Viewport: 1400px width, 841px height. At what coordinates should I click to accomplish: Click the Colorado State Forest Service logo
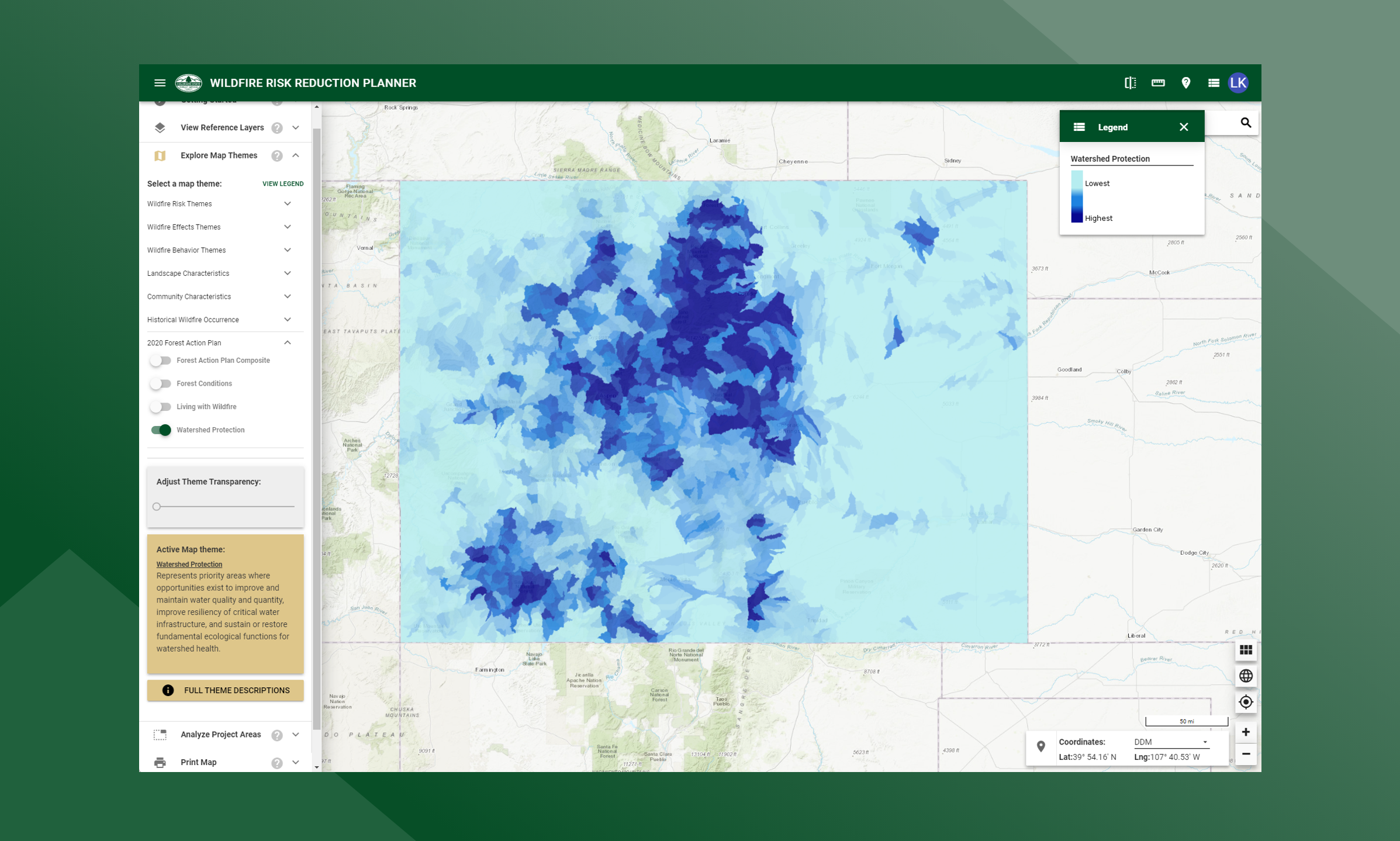188,83
